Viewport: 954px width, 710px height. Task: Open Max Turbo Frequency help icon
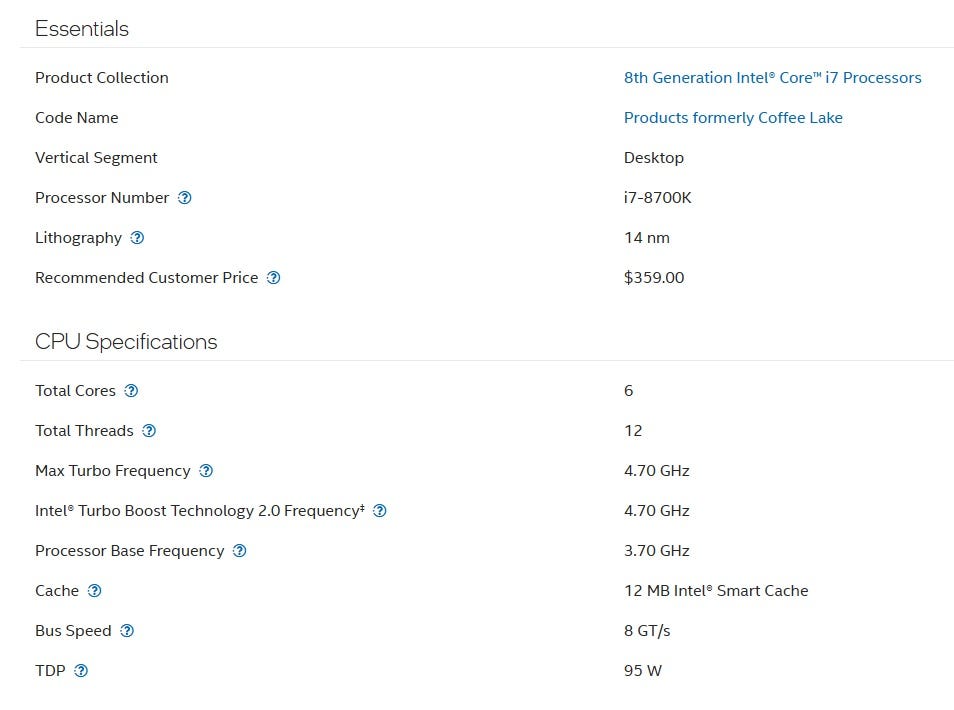click(x=206, y=471)
